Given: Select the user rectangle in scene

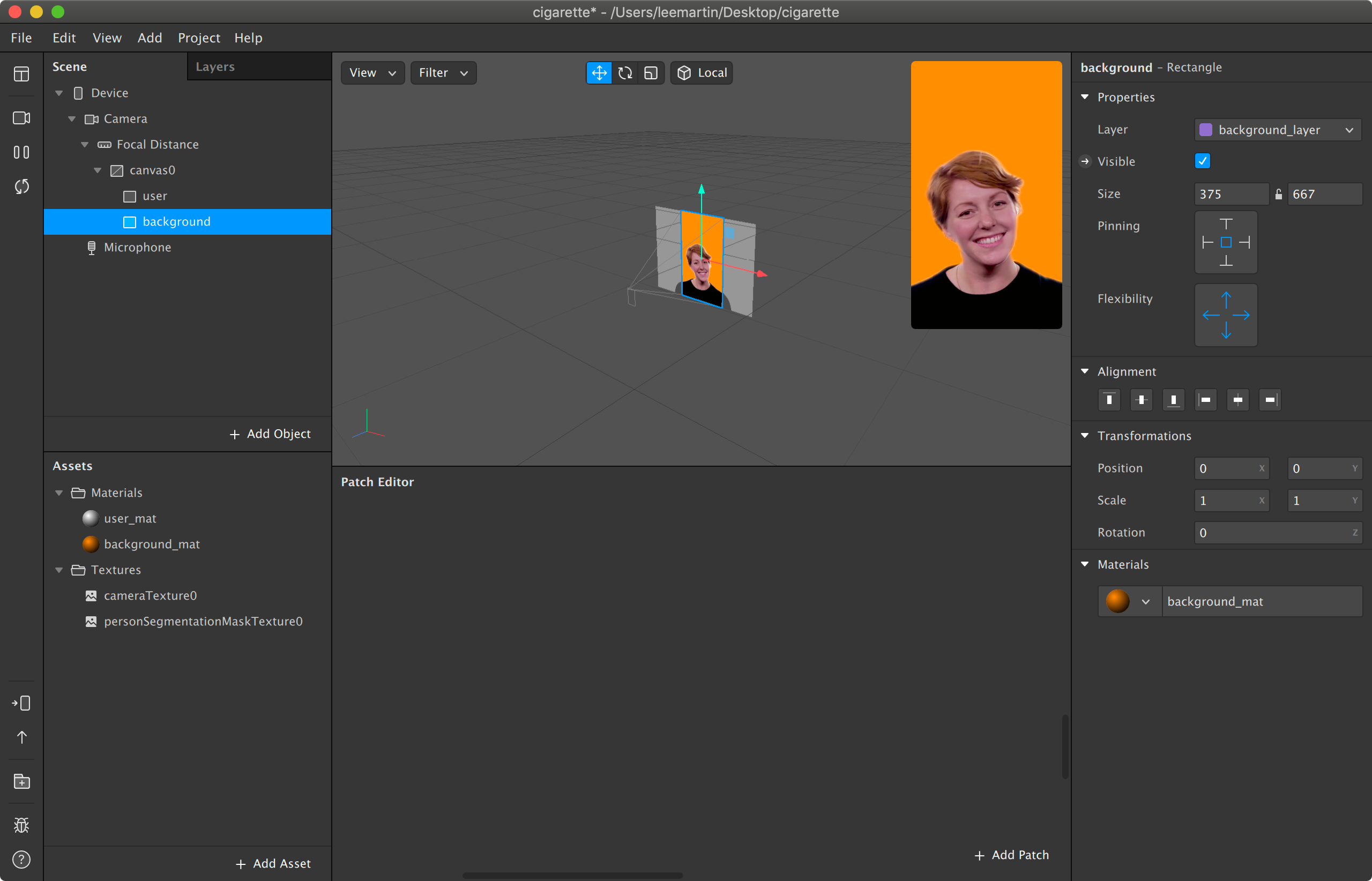Looking at the screenshot, I should [x=188, y=196].
